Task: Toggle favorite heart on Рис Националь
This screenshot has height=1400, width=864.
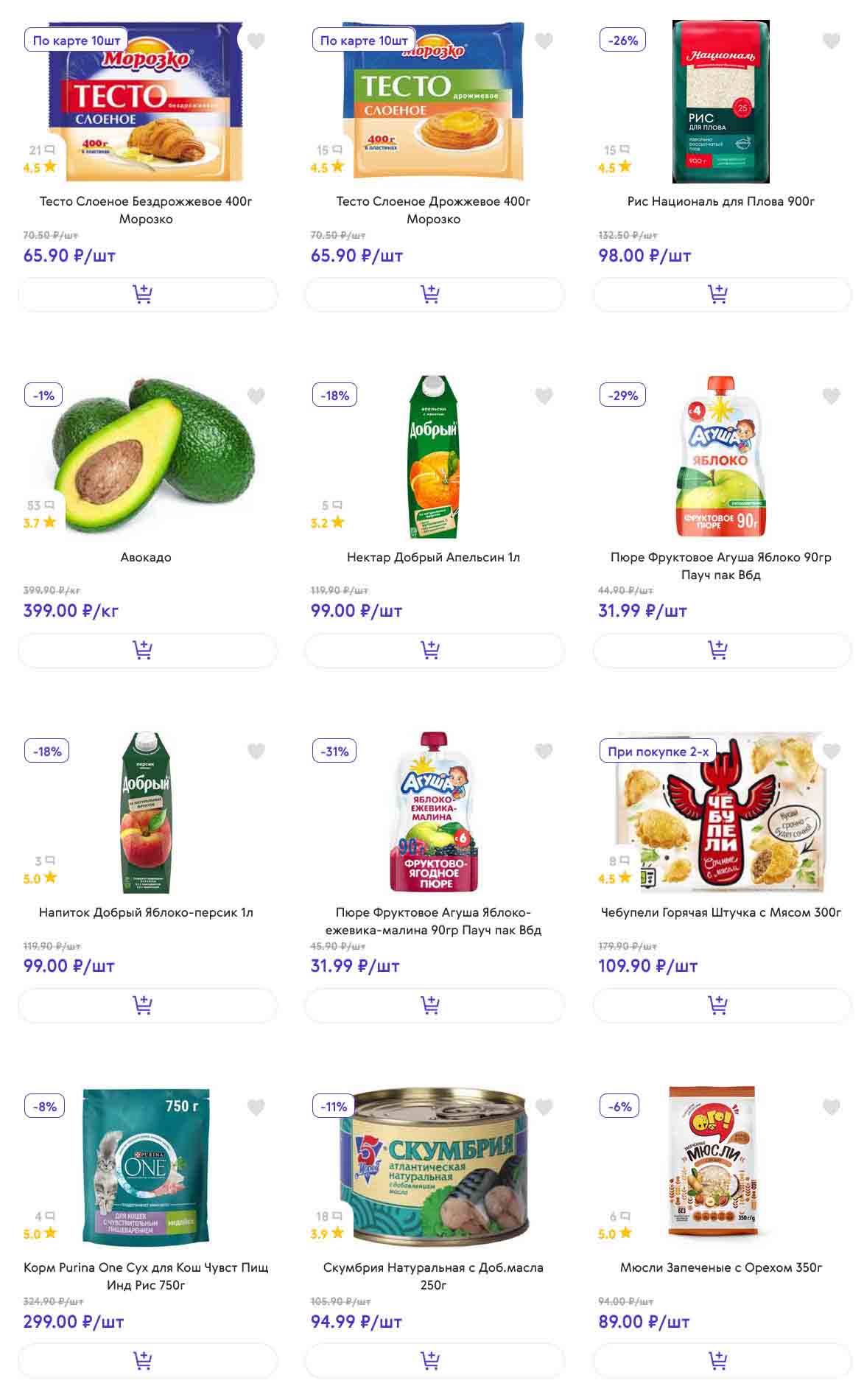Action: 831,41
